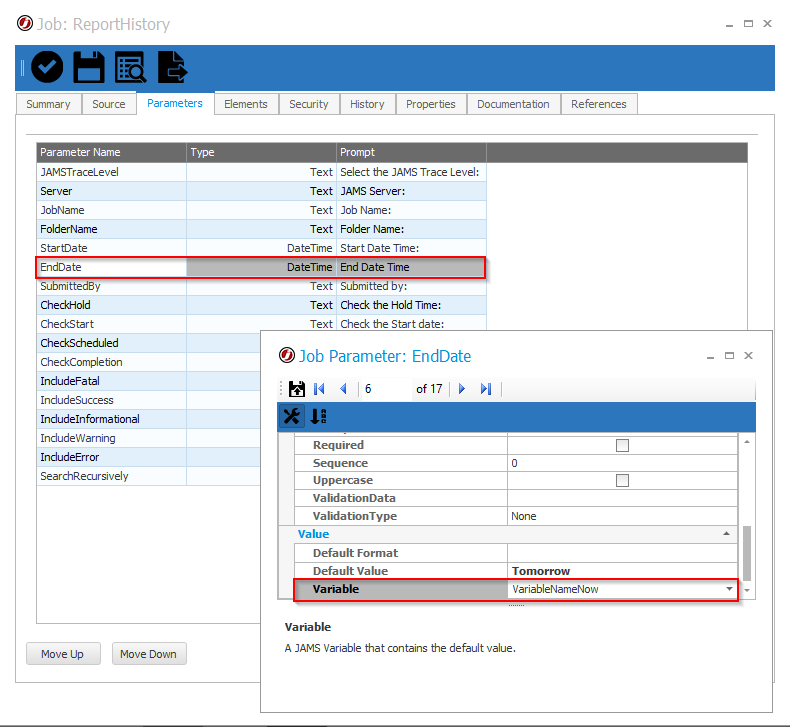790x727 pixels.
Task: Select the IncludeError parameter row
Action: (x=148, y=457)
